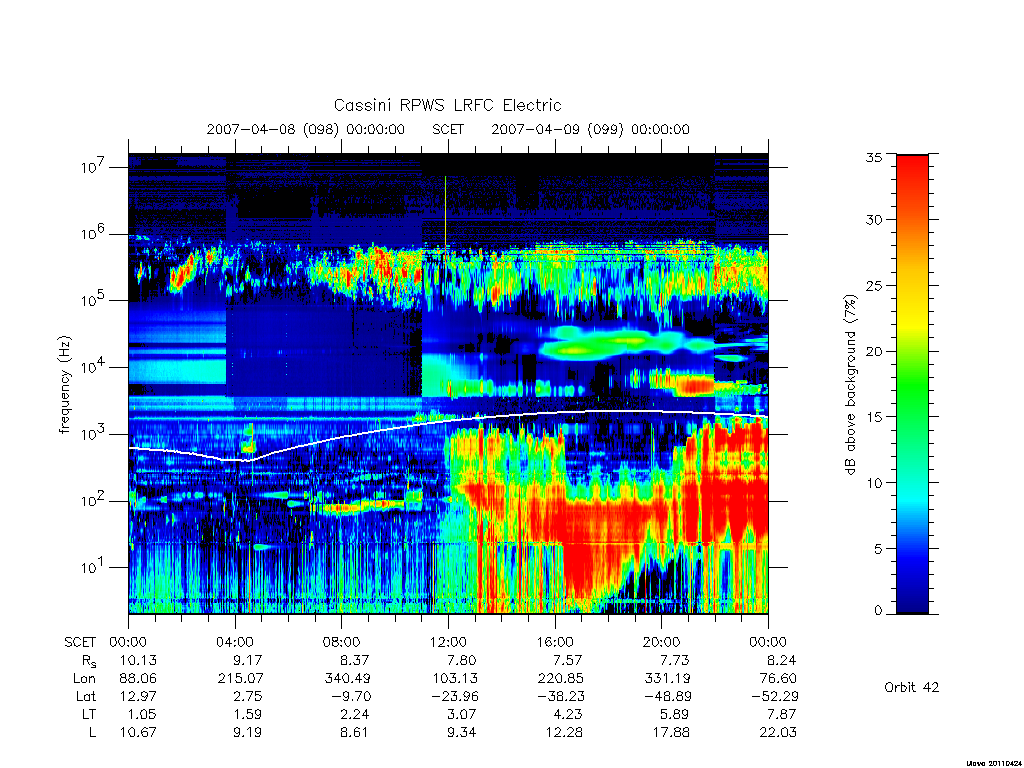Screen dimensions: 1024x768
Task: Click the Rs value '9.17'
Action: tap(247, 660)
